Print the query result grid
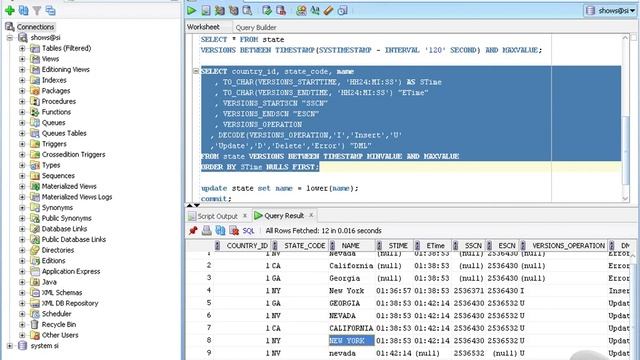This screenshot has height=360, width=640. coord(207,231)
